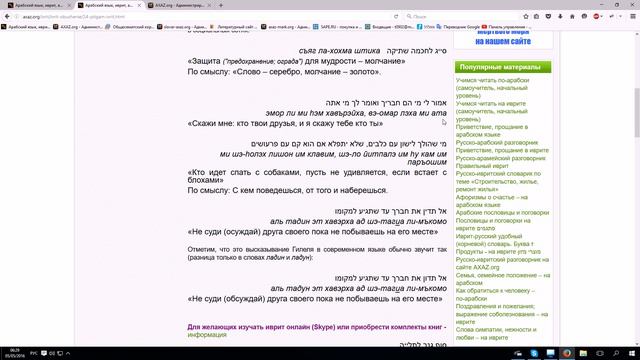This screenshot has width=640, height=360.
Task: Open the Windows Start button on taskbar
Action: (x=632, y=353)
